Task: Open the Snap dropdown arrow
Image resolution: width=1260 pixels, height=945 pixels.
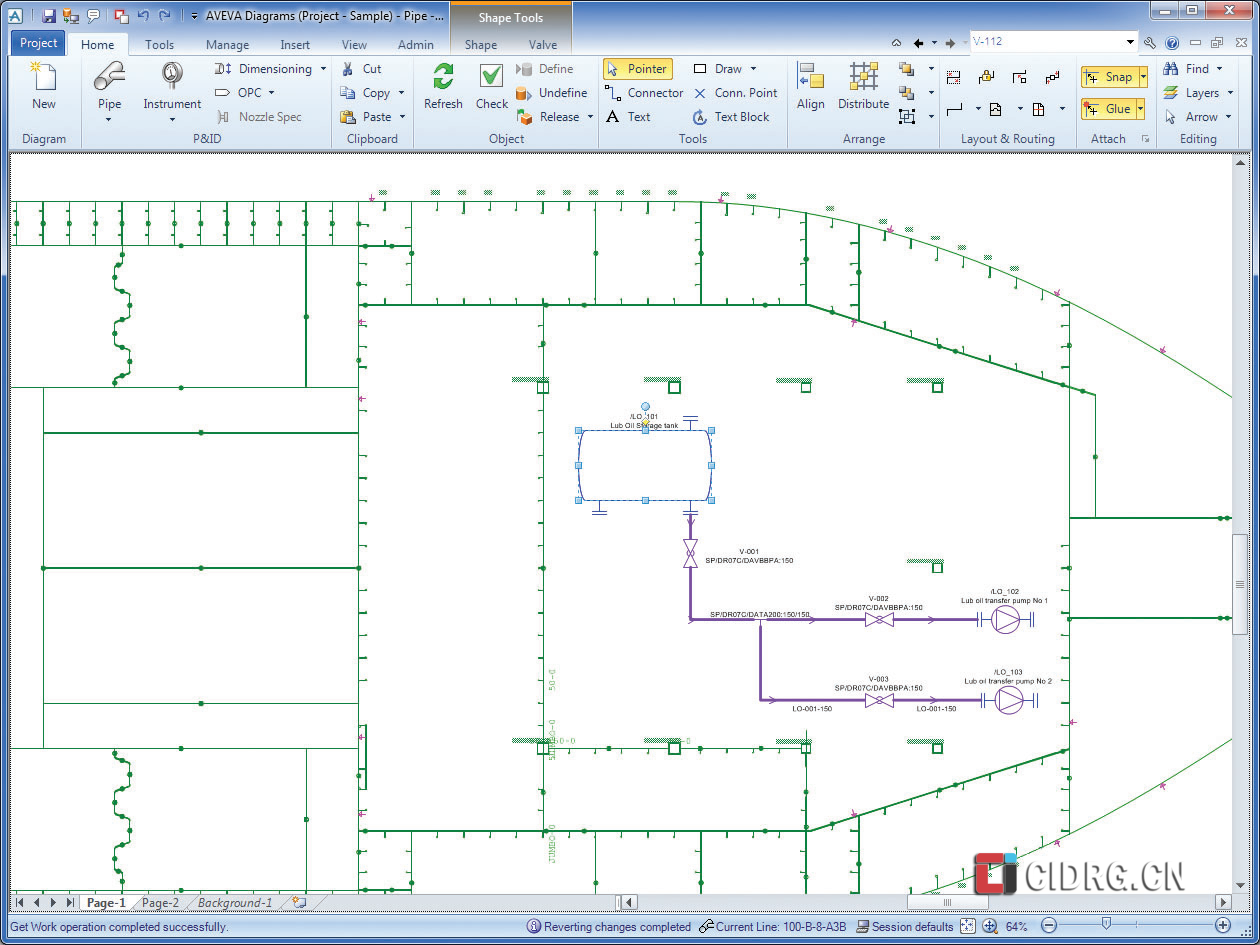Action: pyautogui.click(x=1142, y=77)
